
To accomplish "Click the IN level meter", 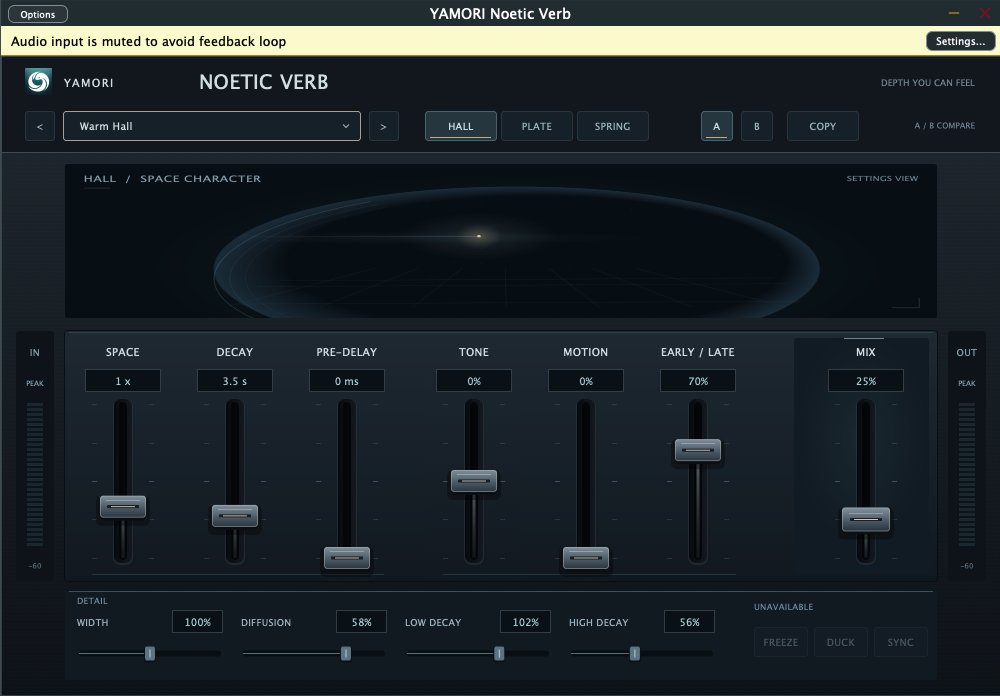I will pos(34,475).
